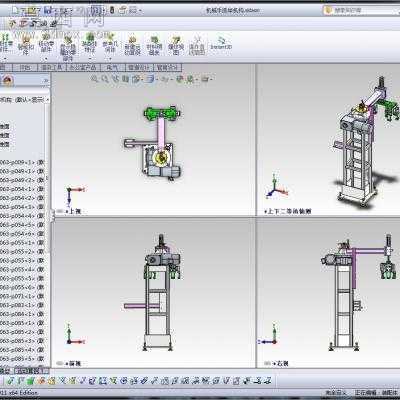400x400 pixels.
Task: Open the 评估 (Evaluate) ribbon tab
Action: click(x=25, y=67)
